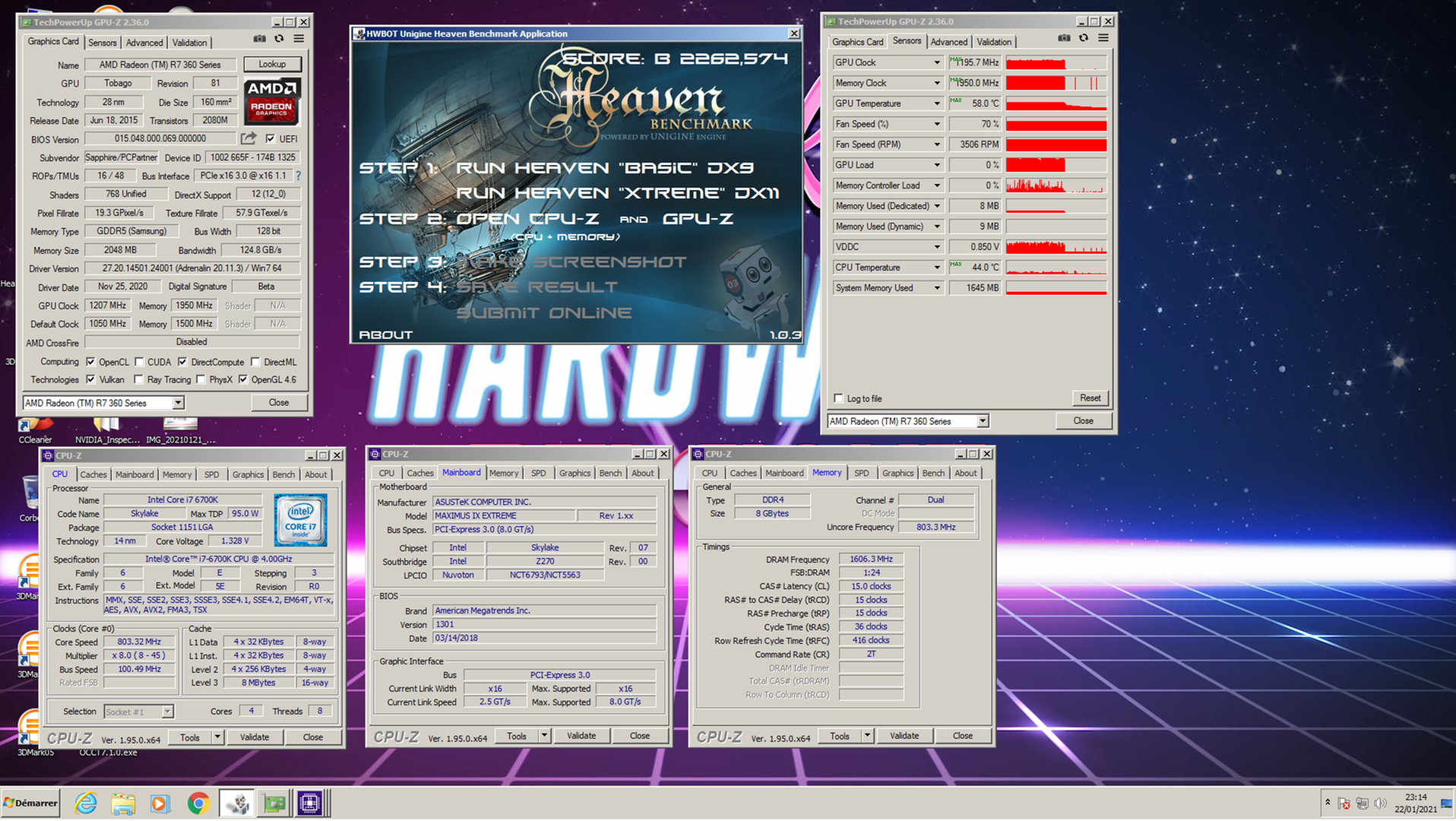Screen dimensions: 1456x821
Task: Click the HWBOT Heaven taskbar icon
Action: 237,803
